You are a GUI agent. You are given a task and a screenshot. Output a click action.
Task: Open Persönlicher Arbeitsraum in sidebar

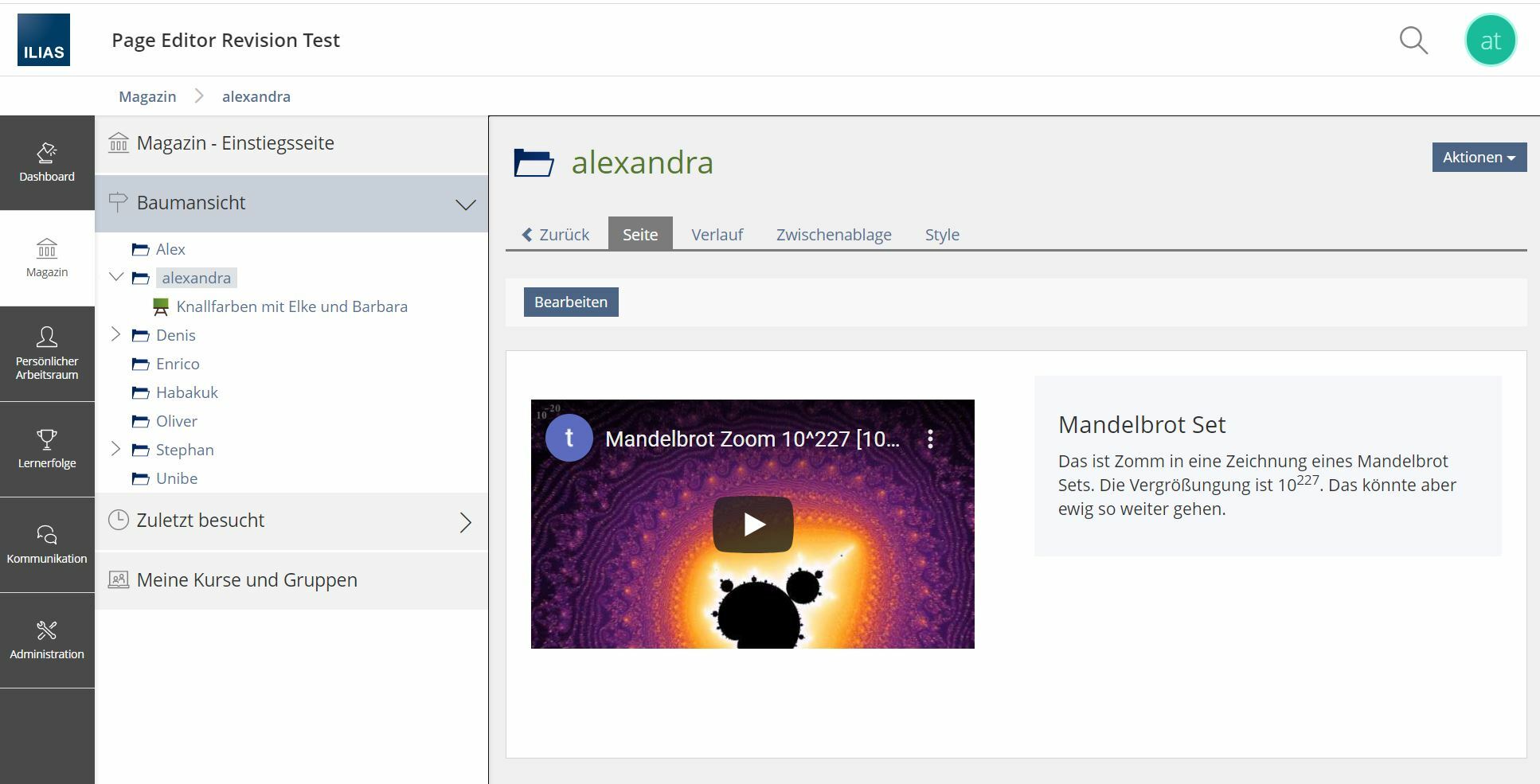pyautogui.click(x=47, y=353)
